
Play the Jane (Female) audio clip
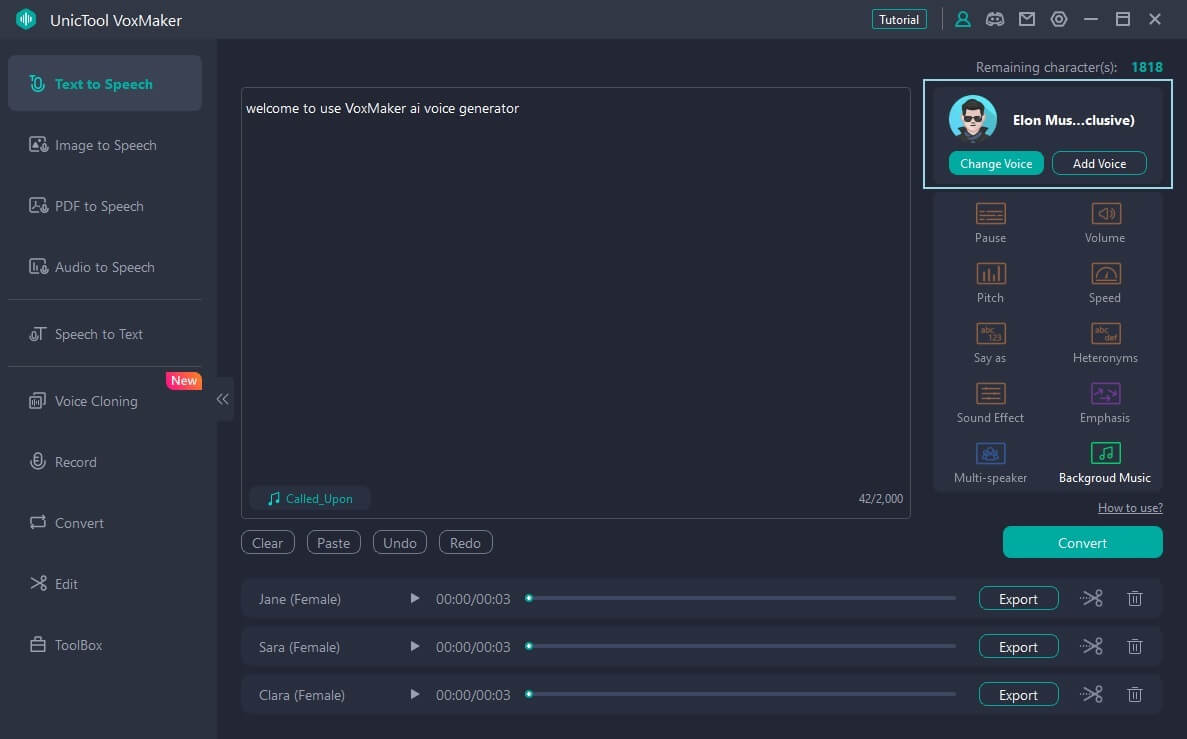[415, 599]
